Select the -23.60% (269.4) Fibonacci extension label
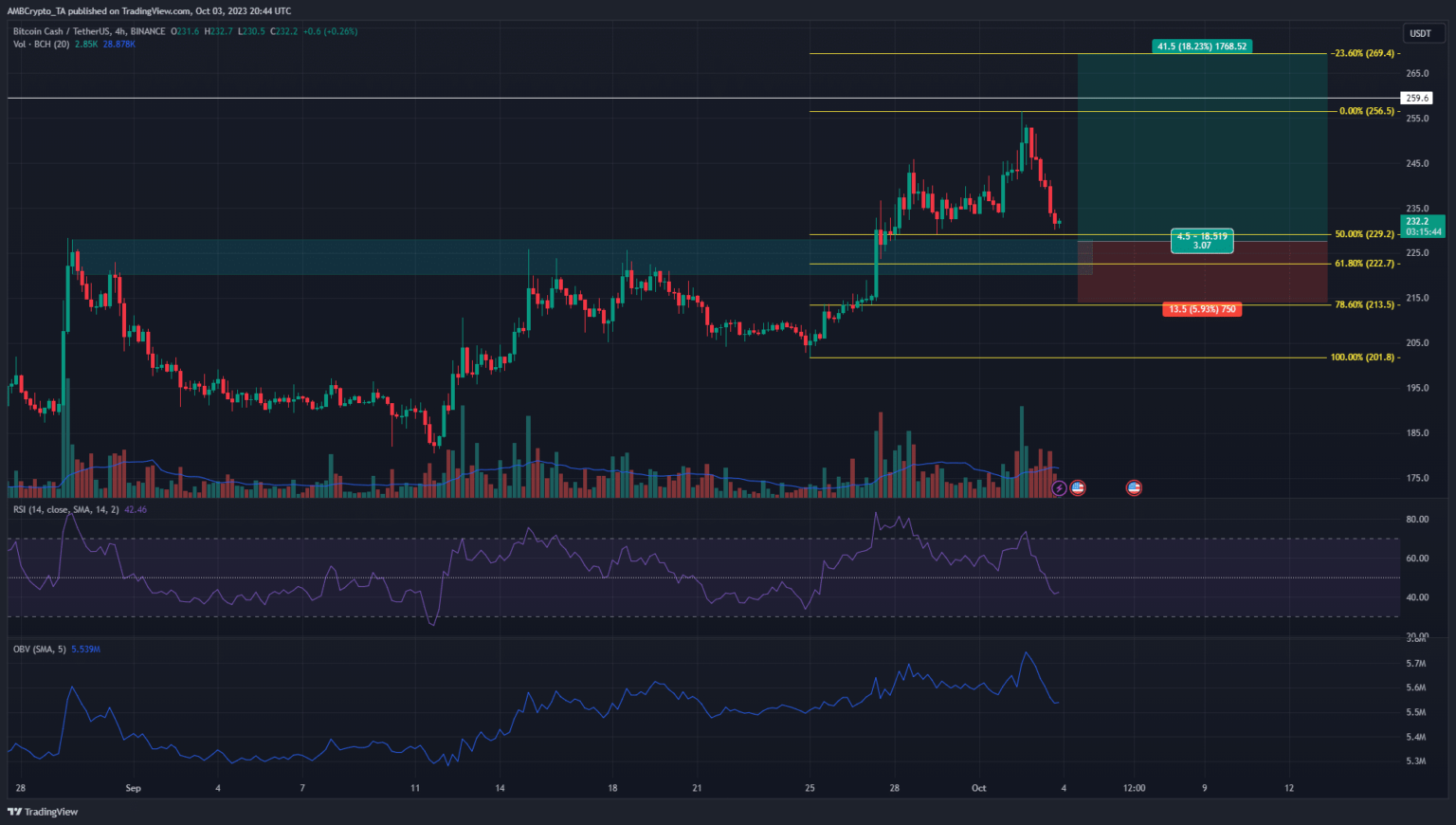1456x825 pixels. pos(1362,54)
